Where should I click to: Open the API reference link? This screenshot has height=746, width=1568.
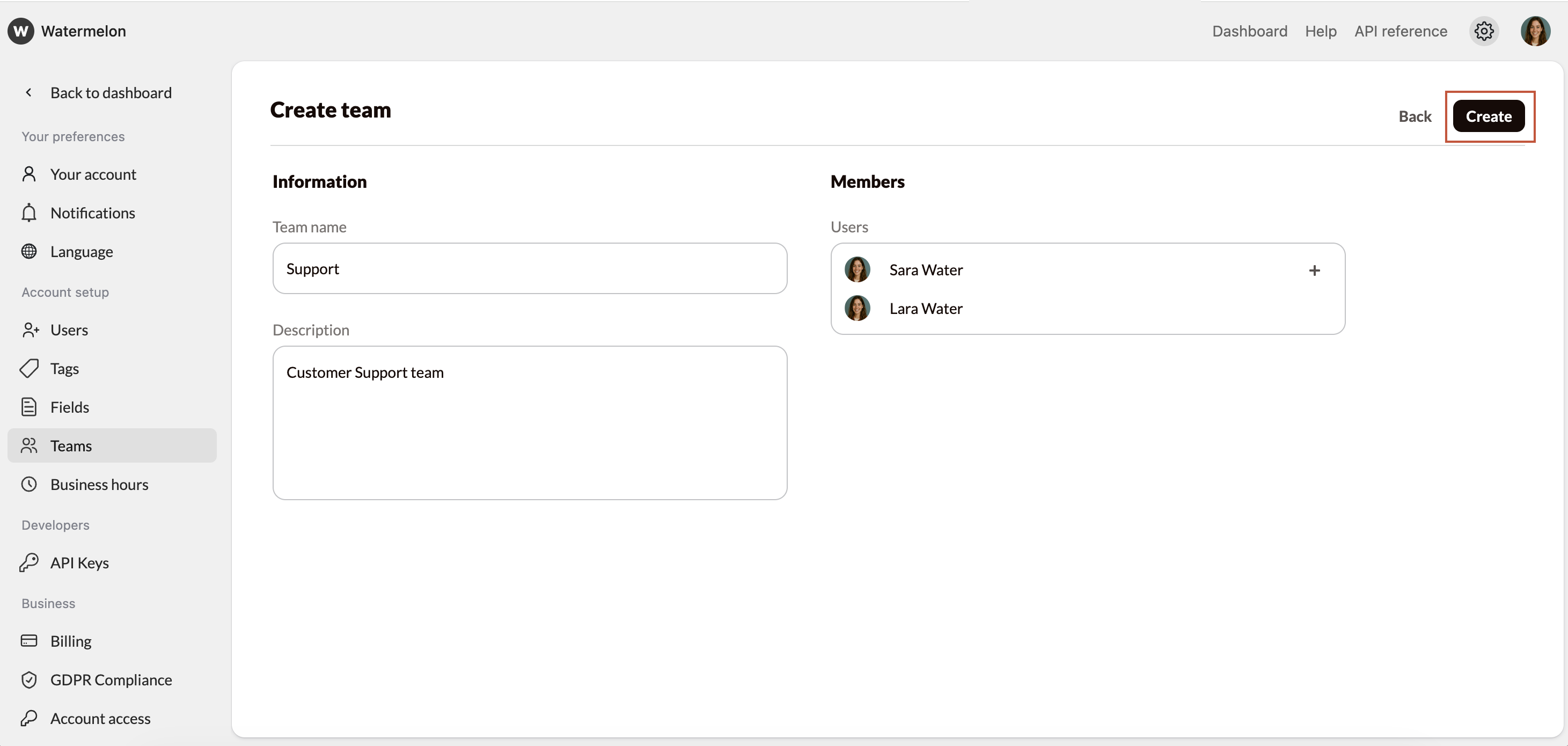coord(1400,31)
